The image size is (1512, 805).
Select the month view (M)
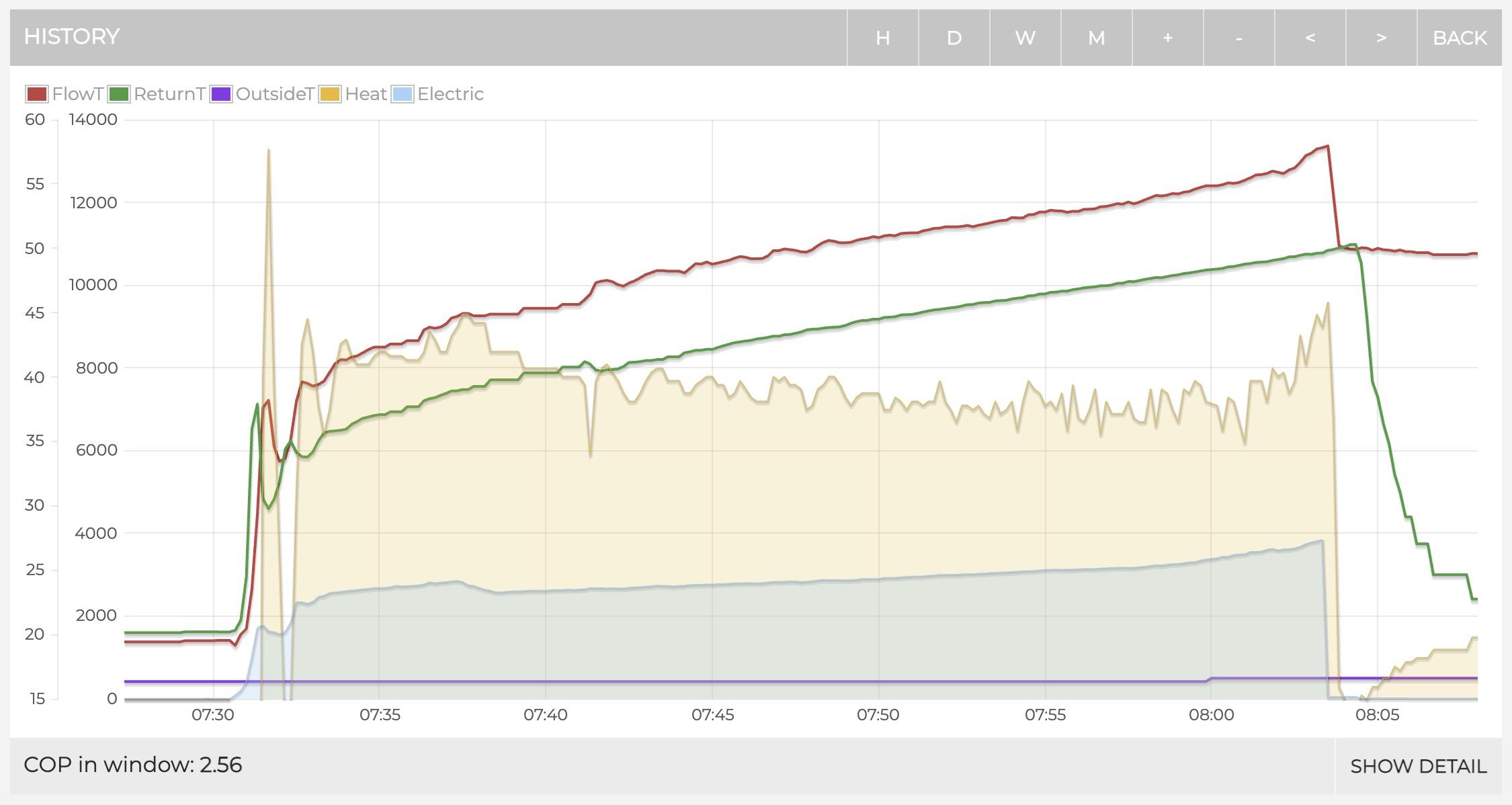(x=1096, y=38)
